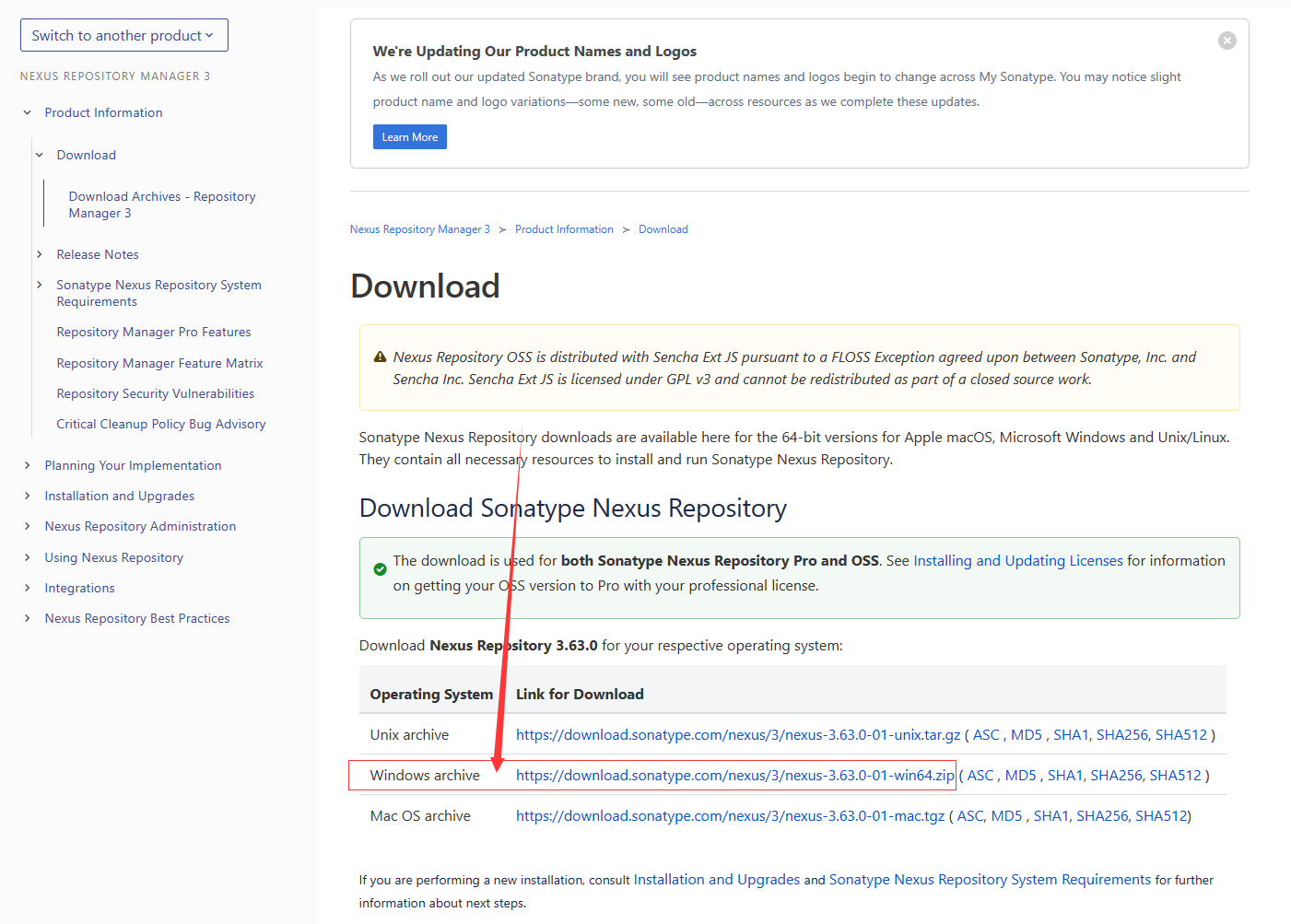Expand Nexus Repository Best Practices chevron

[x=28, y=618]
